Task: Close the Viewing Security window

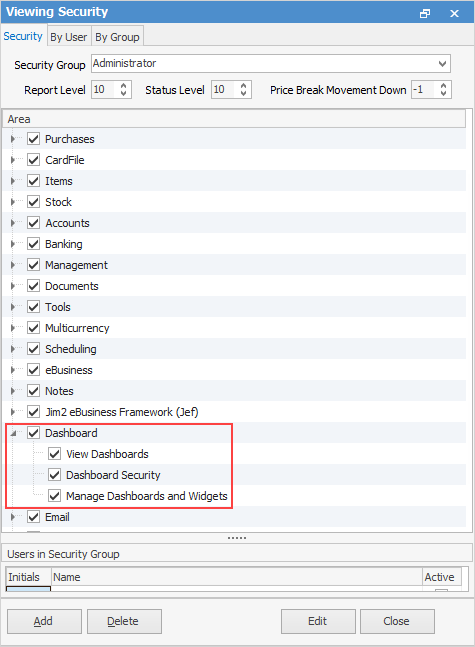Action: pyautogui.click(x=454, y=14)
